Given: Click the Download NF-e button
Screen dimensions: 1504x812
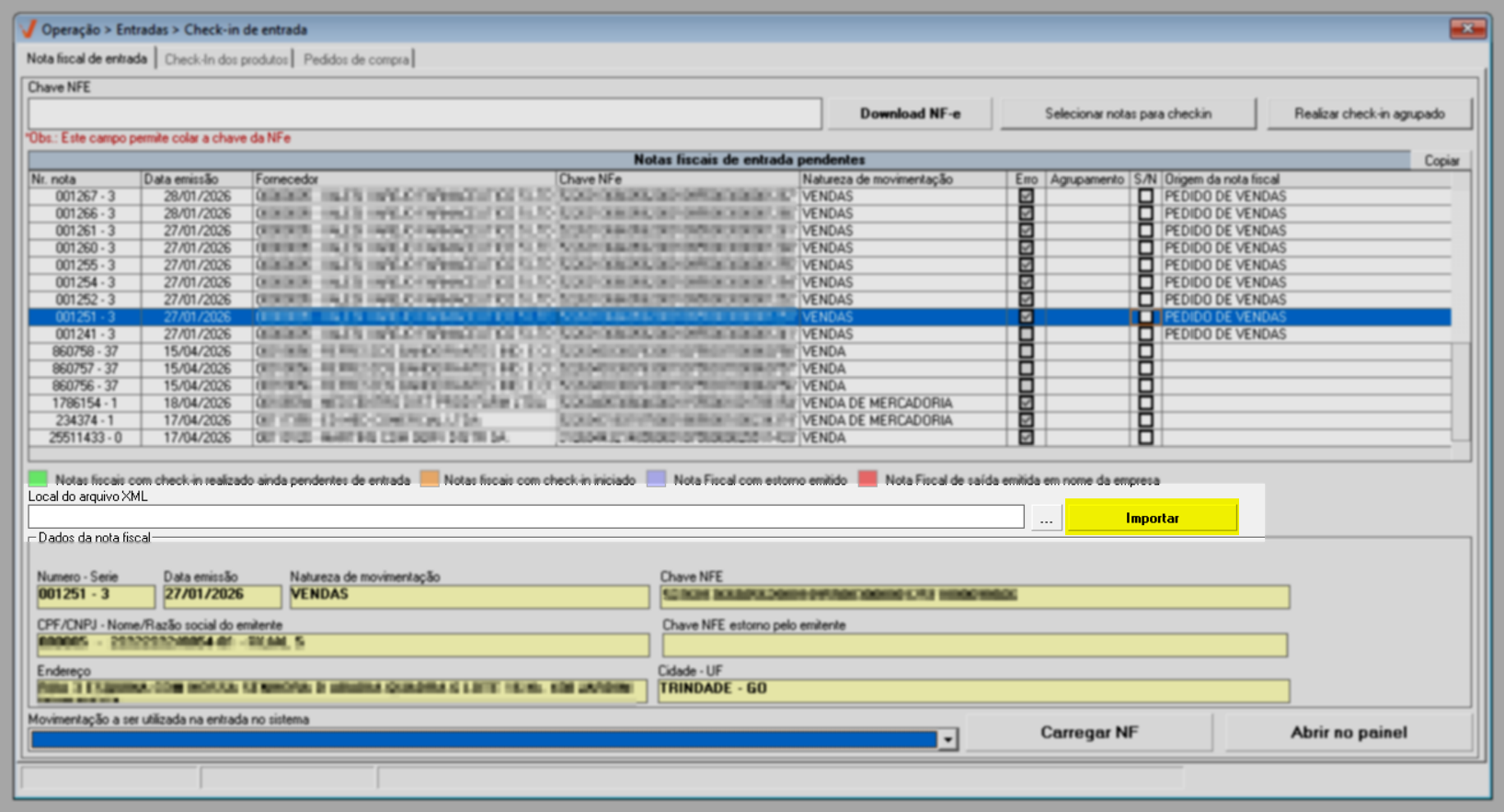Looking at the screenshot, I should click(x=910, y=114).
